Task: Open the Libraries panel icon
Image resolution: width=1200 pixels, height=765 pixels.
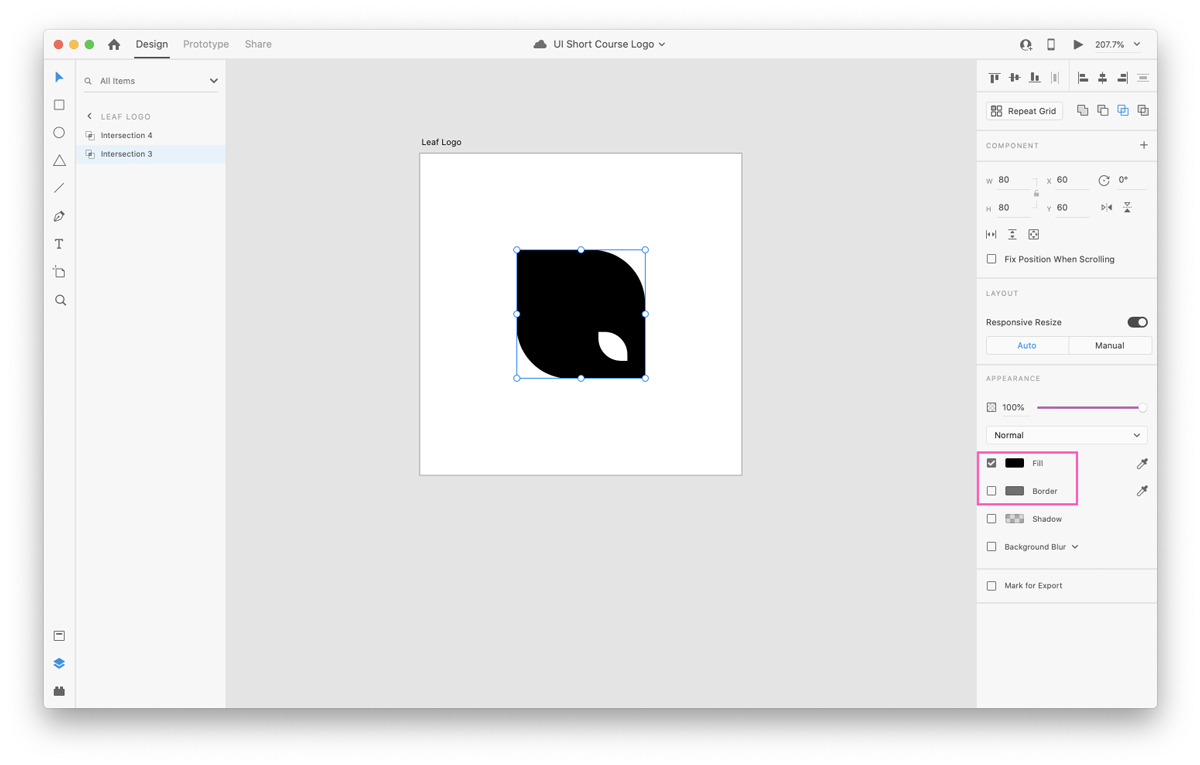Action: (59, 636)
